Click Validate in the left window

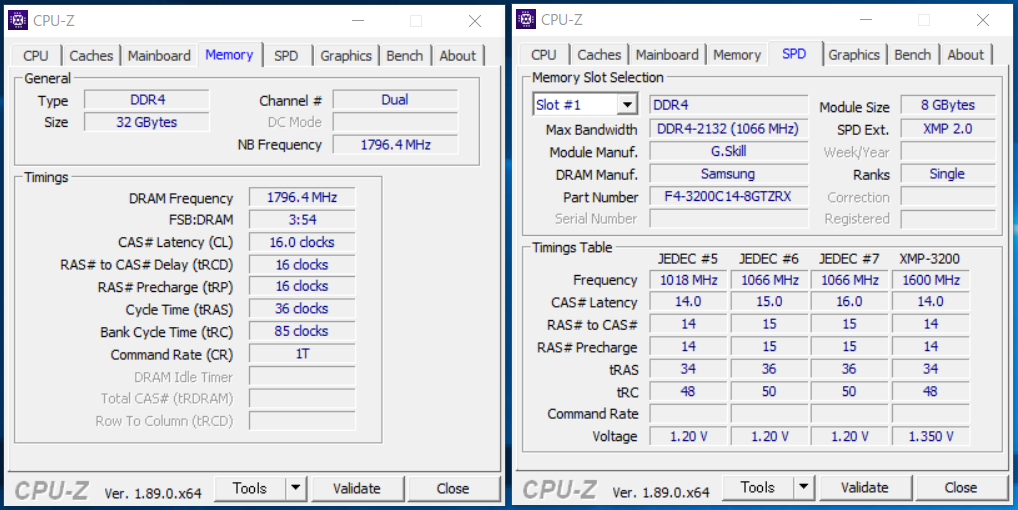356,489
